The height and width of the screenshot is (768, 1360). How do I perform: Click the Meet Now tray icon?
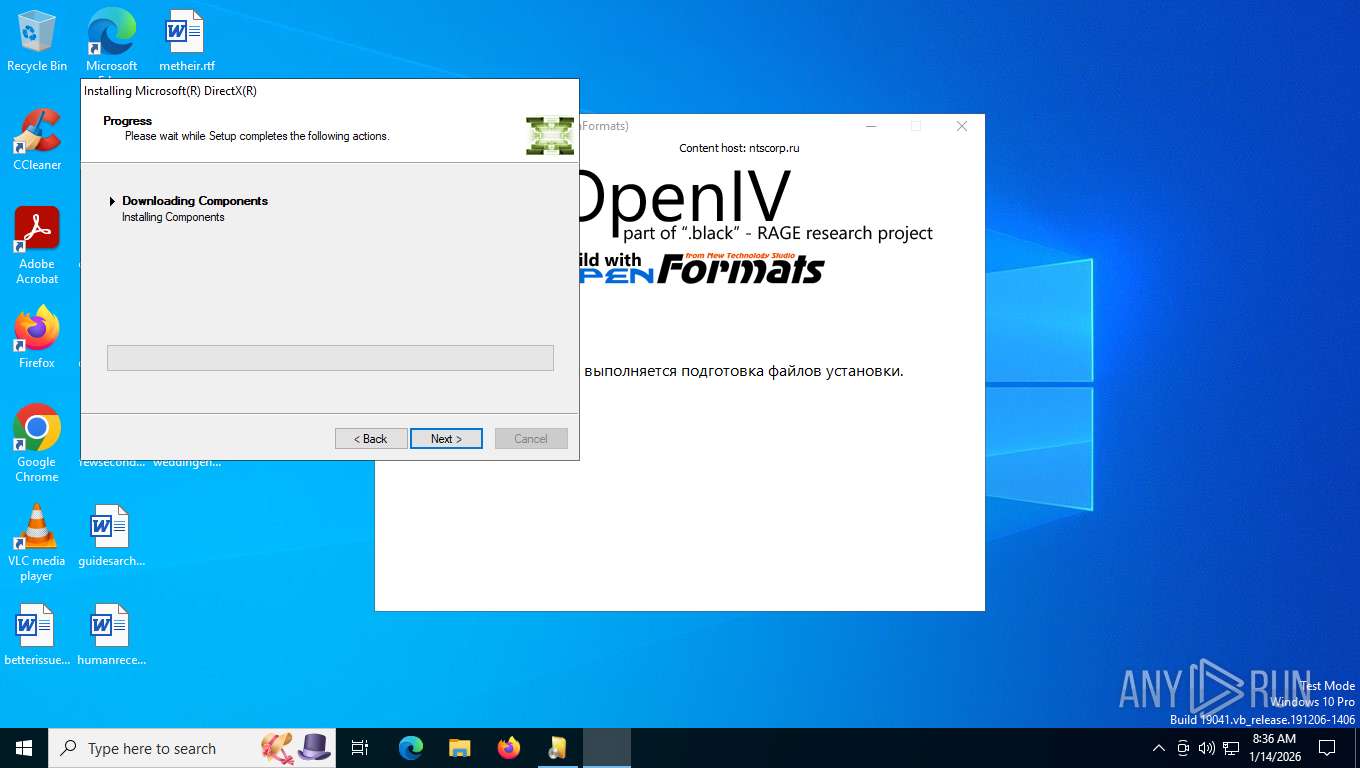pyautogui.click(x=1183, y=748)
